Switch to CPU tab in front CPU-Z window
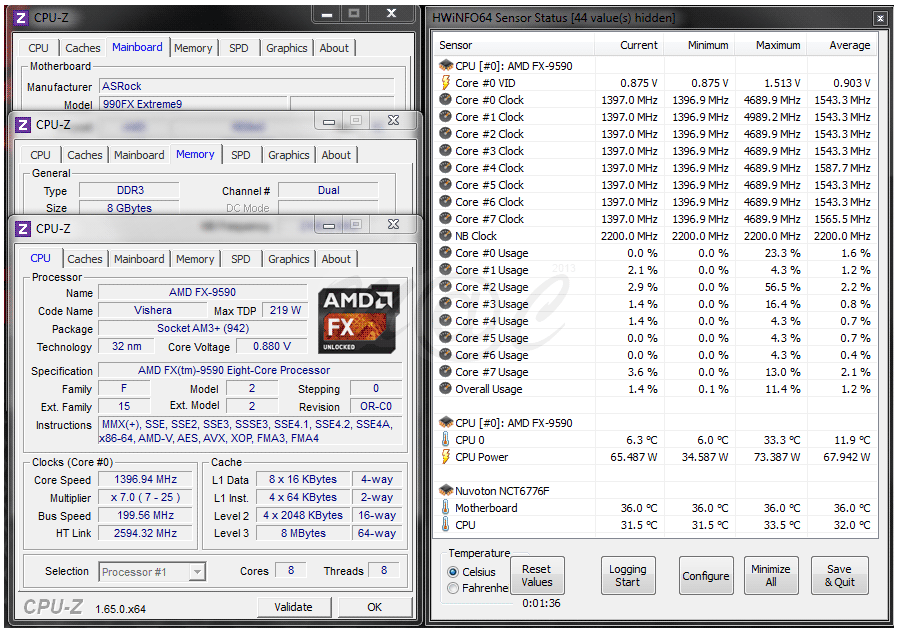Image resolution: width=899 pixels, height=633 pixels. tap(40, 258)
